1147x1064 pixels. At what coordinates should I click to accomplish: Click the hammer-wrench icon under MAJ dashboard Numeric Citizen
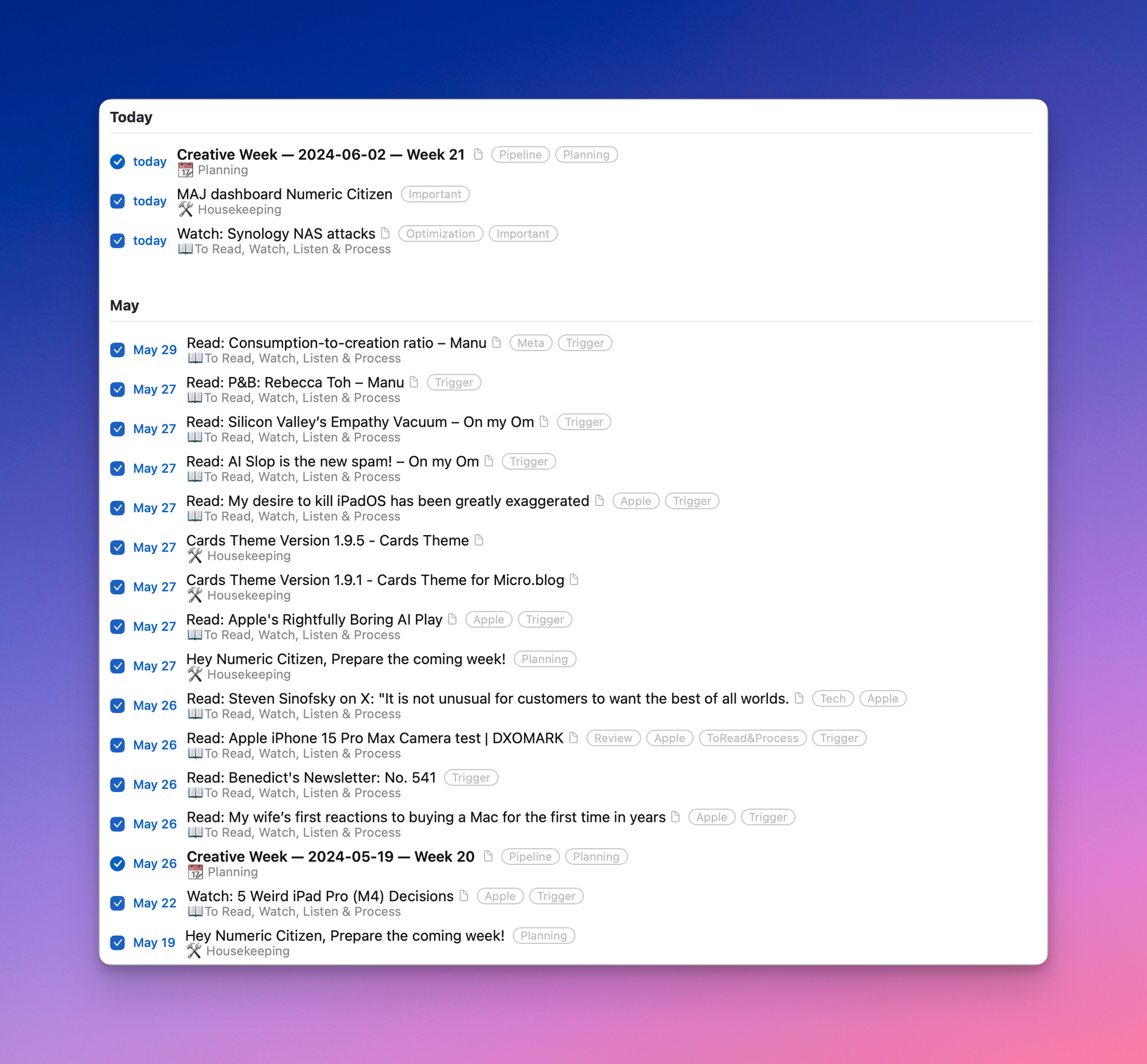[x=185, y=209]
